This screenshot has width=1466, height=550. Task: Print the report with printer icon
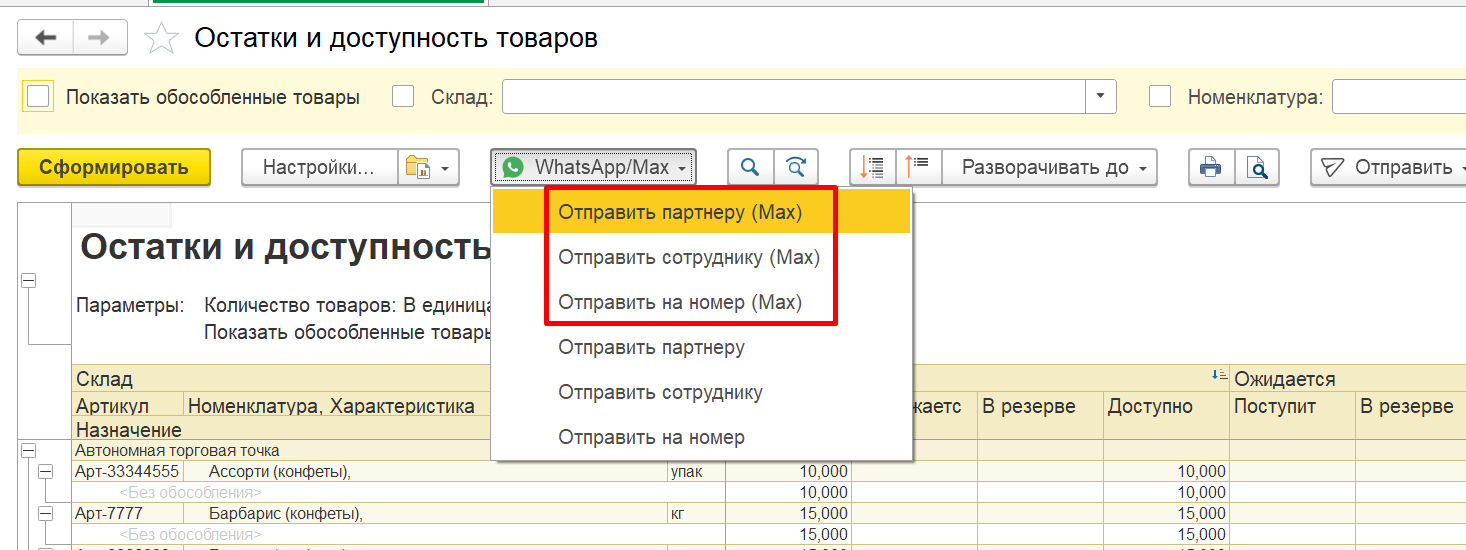[1211, 167]
